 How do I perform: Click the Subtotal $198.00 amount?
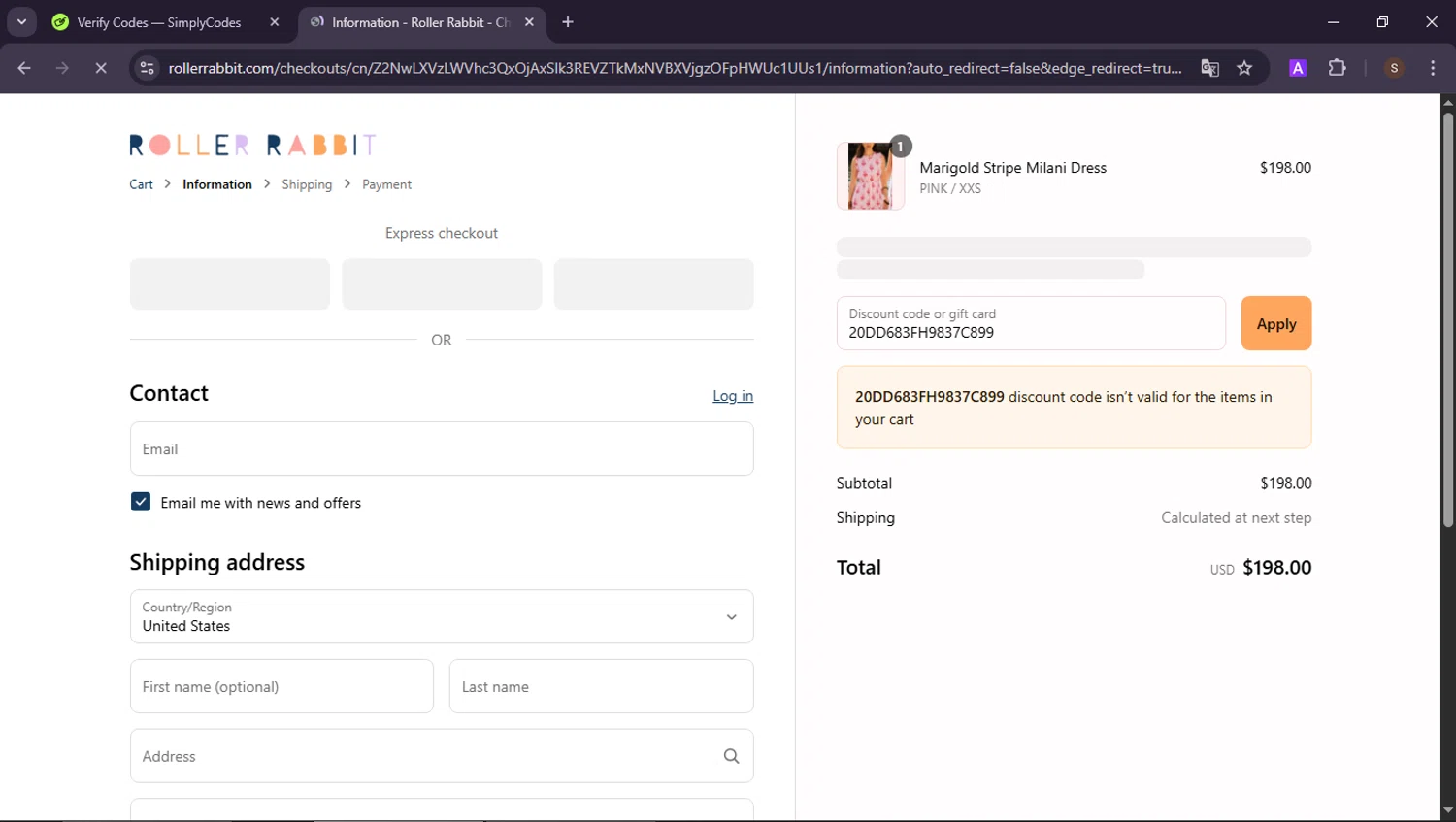coord(1285,483)
